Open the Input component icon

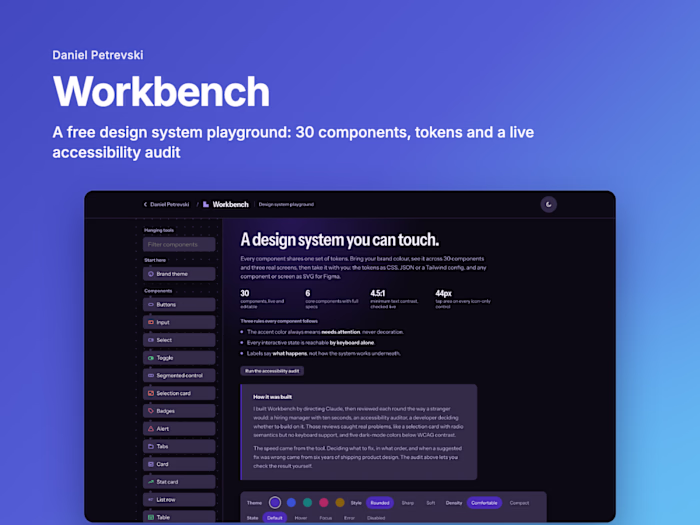click(x=151, y=322)
